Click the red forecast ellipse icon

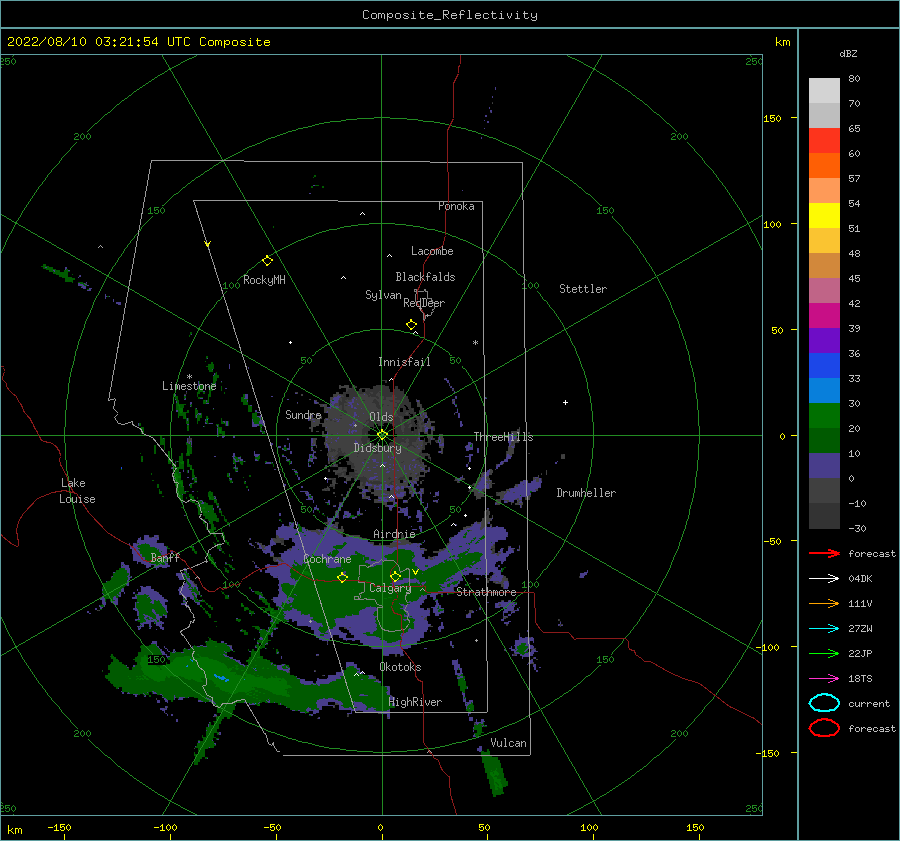(824, 728)
